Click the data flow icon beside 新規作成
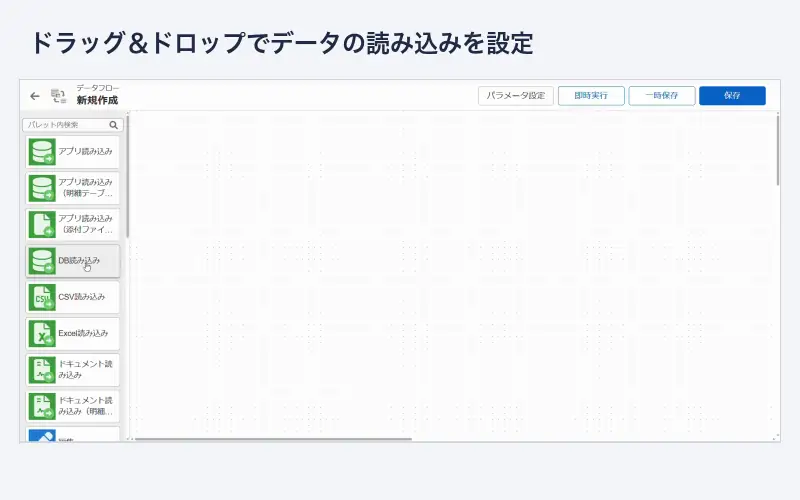The height and width of the screenshot is (500, 800). pyautogui.click(x=58, y=96)
